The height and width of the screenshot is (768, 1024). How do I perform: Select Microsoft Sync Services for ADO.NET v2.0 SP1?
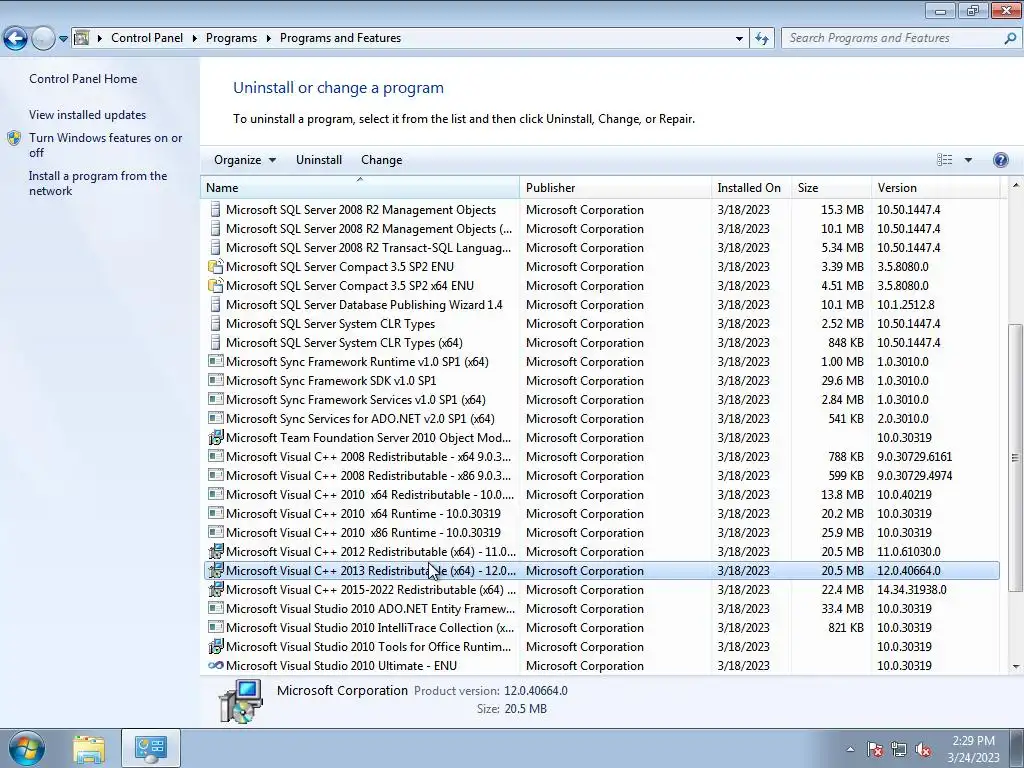[601, 418]
